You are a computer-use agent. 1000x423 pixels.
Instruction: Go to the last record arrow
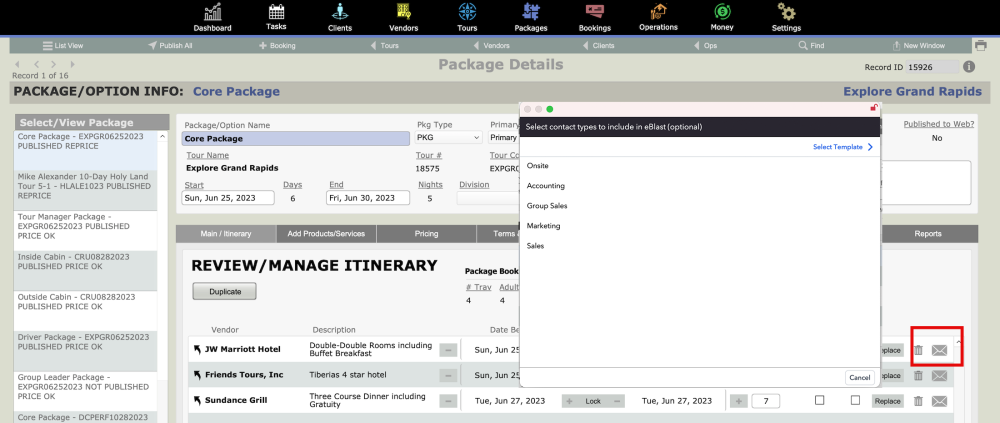(73, 64)
